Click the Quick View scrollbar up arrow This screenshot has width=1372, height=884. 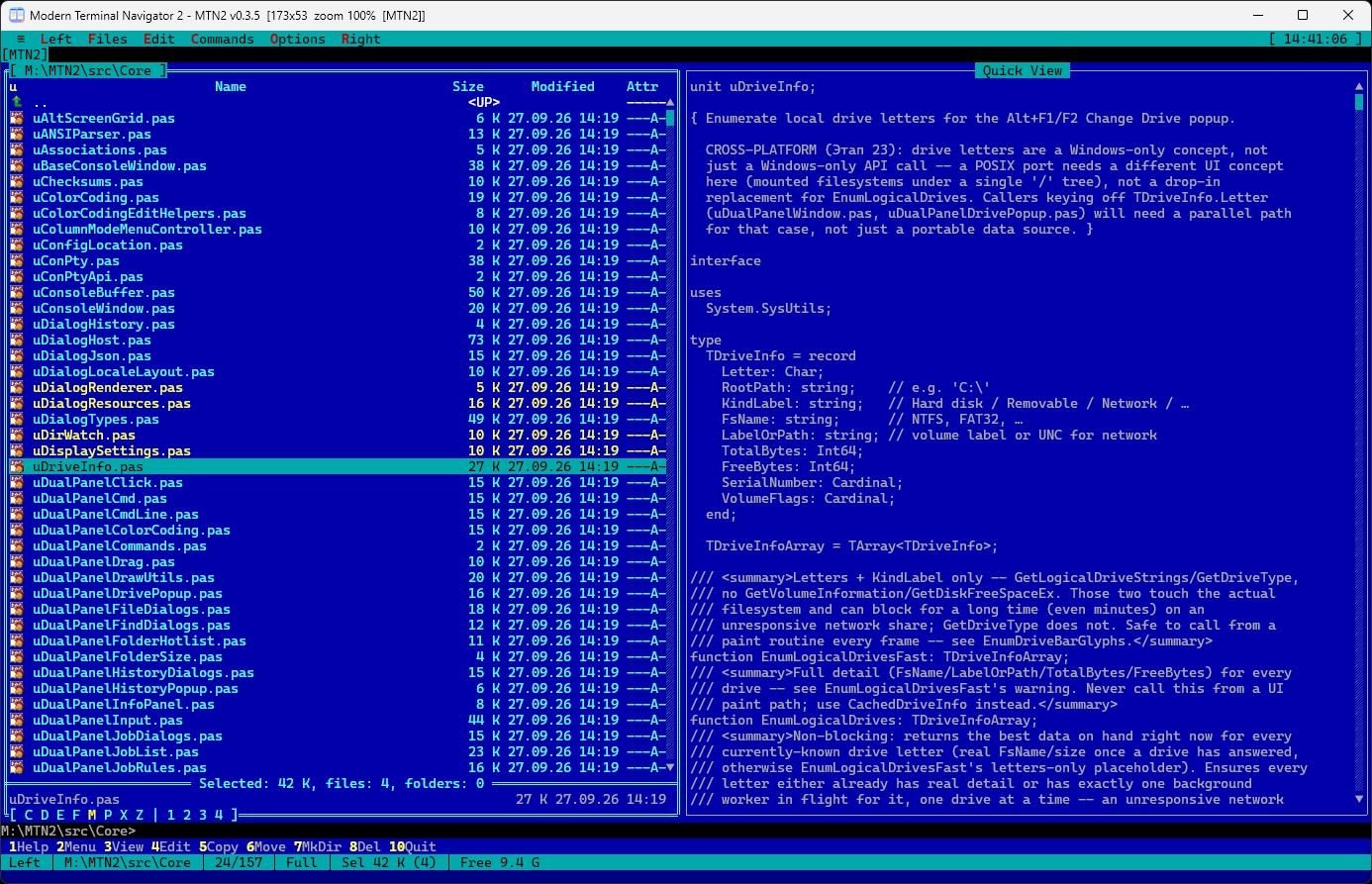[x=1359, y=86]
